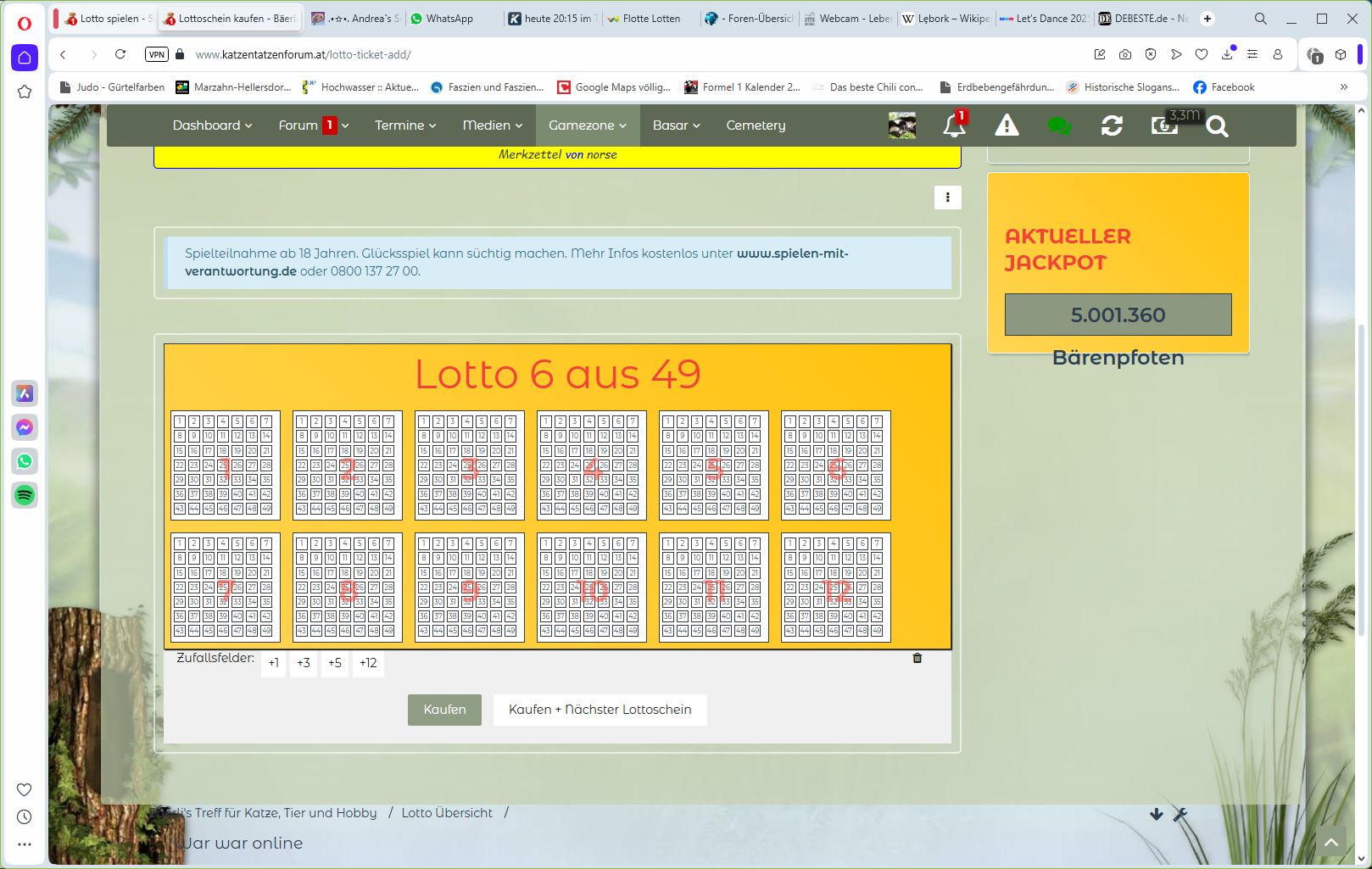Click the trash icon to clear ticket
This screenshot has height=869, width=1372.
[x=917, y=658]
